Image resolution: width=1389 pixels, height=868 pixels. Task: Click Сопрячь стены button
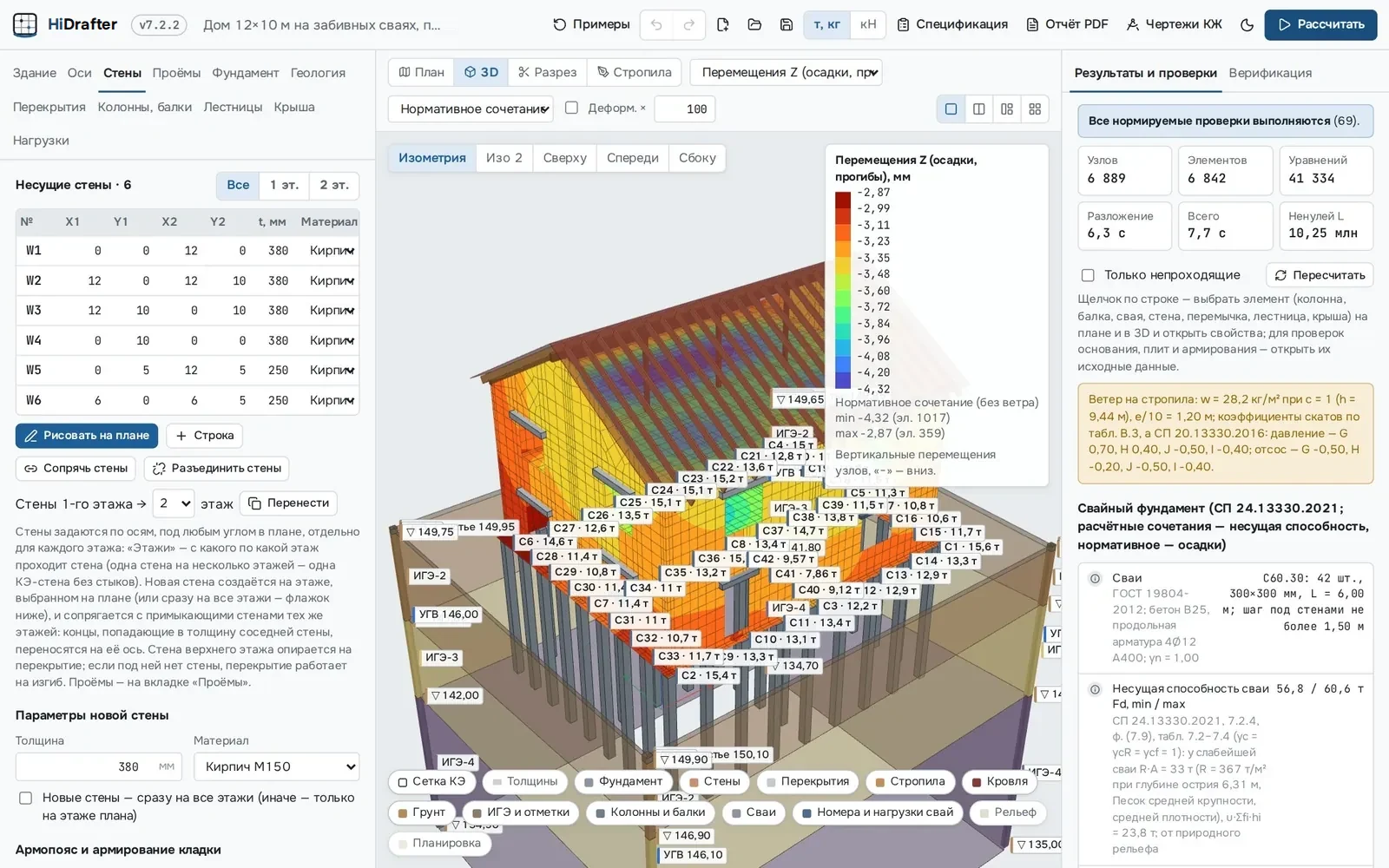pyautogui.click(x=76, y=469)
